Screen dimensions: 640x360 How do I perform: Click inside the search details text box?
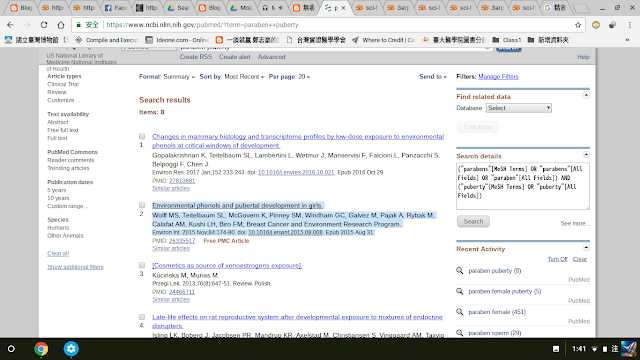(523, 186)
